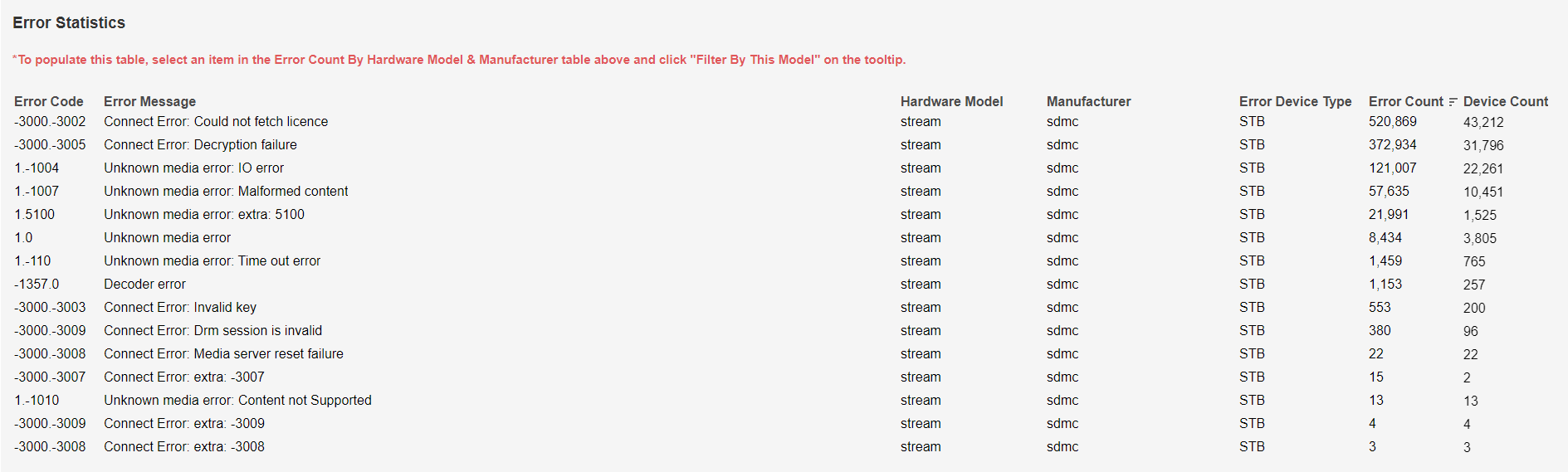Select the 'Decryption failure' error message
Image resolution: width=1568 pixels, height=472 pixels.
pyautogui.click(x=200, y=145)
